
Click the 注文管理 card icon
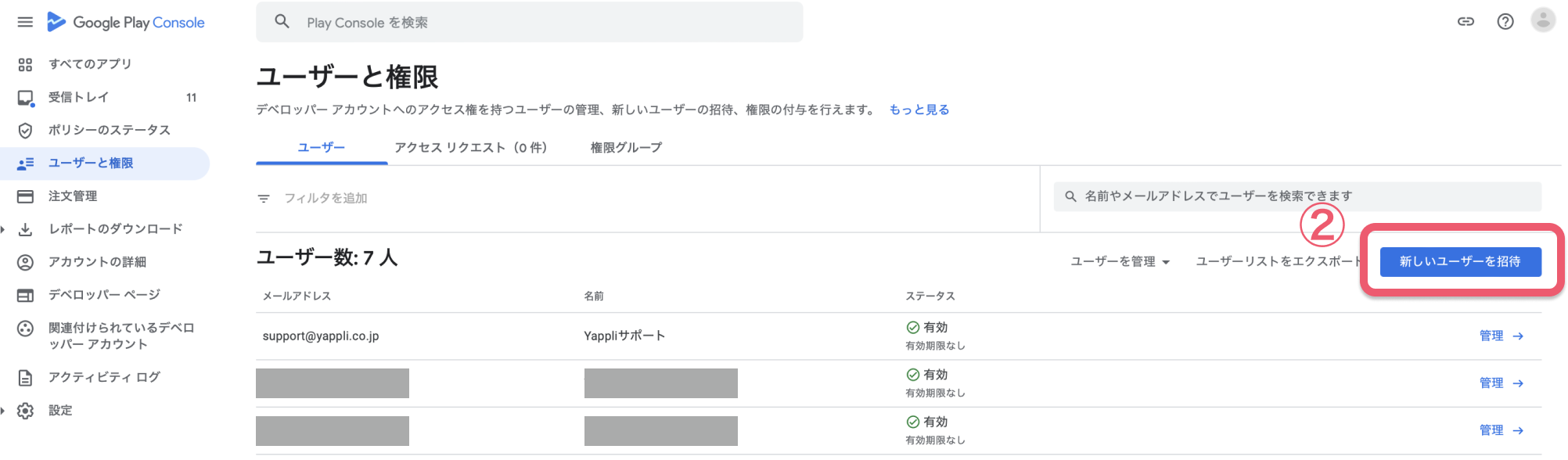pos(25,196)
